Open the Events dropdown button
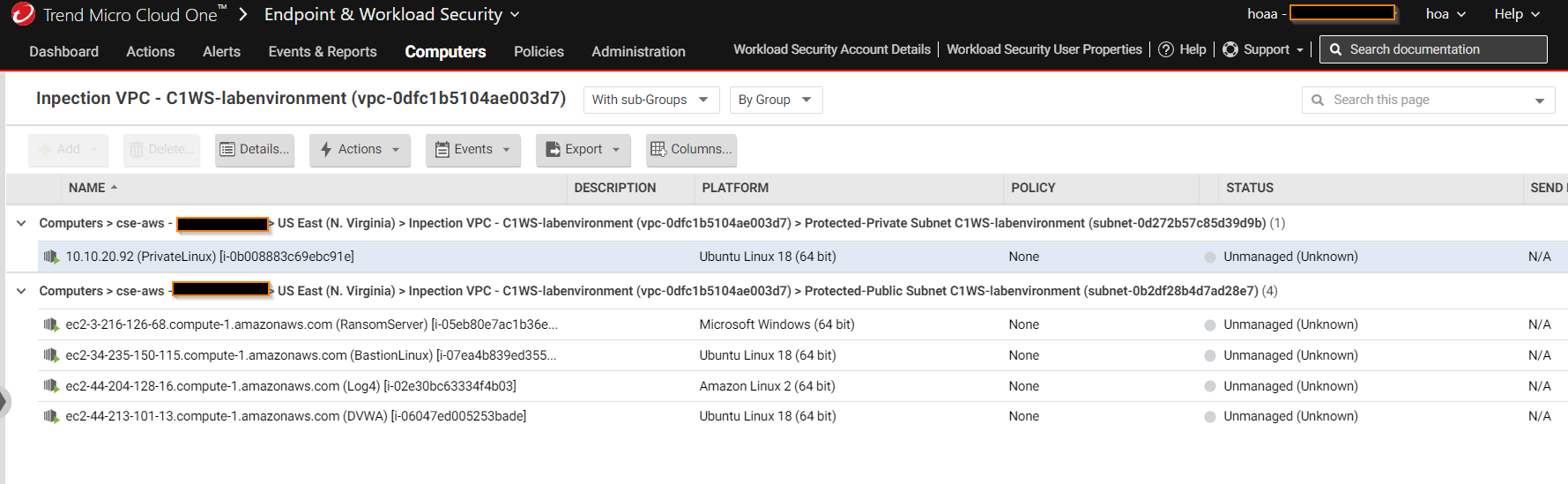The width and height of the screenshot is (1568, 484). pos(473,150)
